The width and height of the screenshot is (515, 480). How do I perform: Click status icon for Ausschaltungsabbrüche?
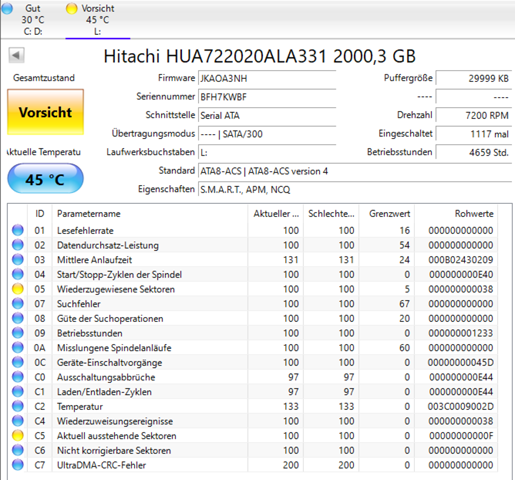[x=18, y=377]
